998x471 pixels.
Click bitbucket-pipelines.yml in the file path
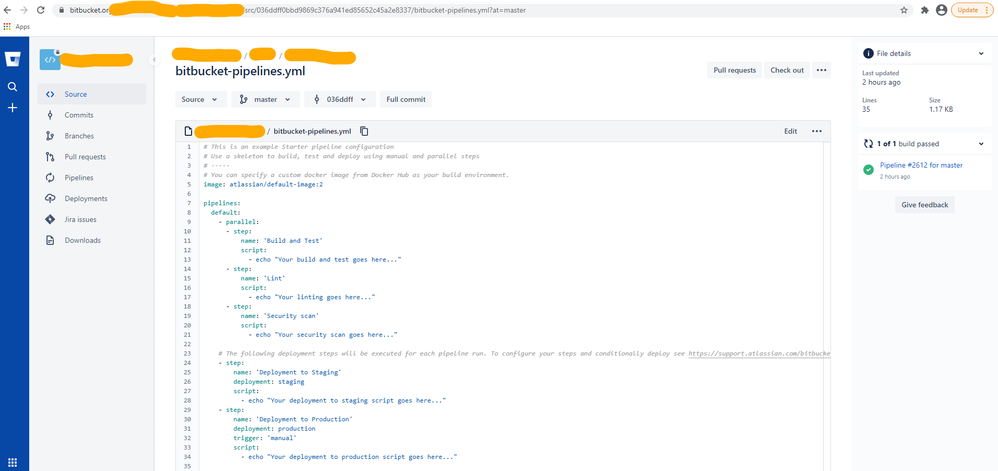(312, 131)
